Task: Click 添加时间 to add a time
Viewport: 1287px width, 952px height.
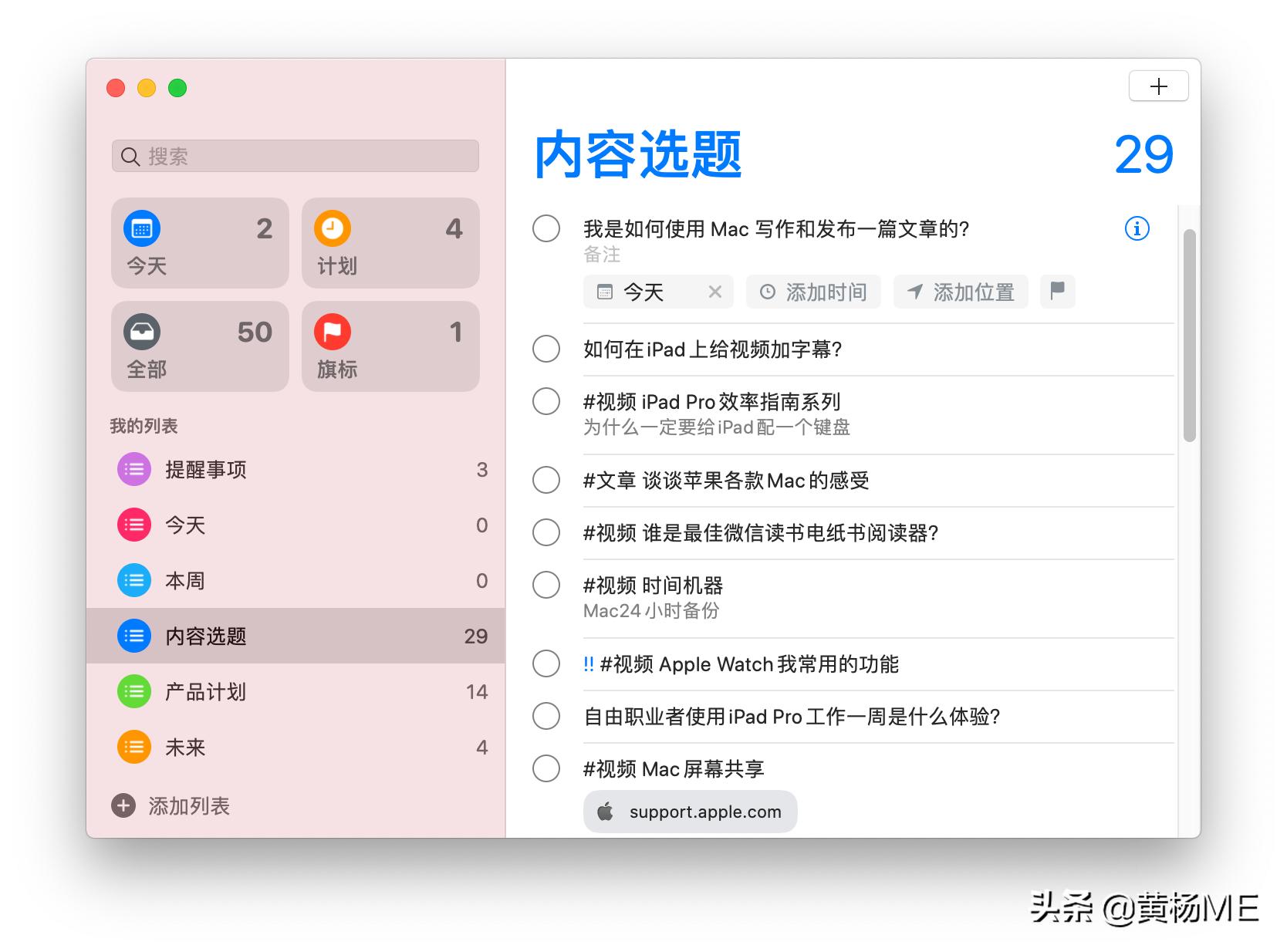Action: [813, 292]
